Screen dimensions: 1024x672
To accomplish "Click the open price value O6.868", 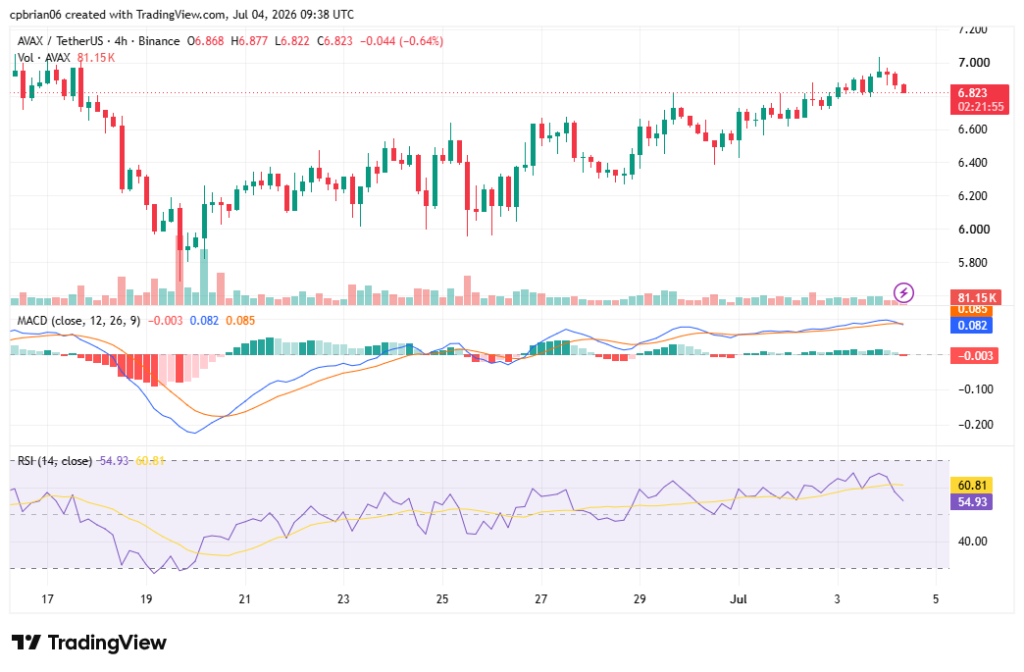I will [205, 41].
